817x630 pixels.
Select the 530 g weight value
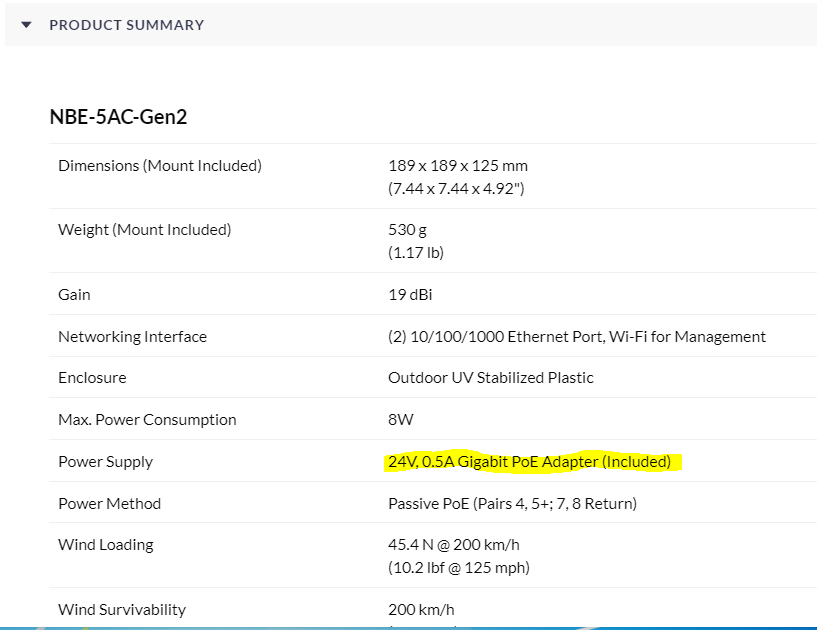point(407,230)
